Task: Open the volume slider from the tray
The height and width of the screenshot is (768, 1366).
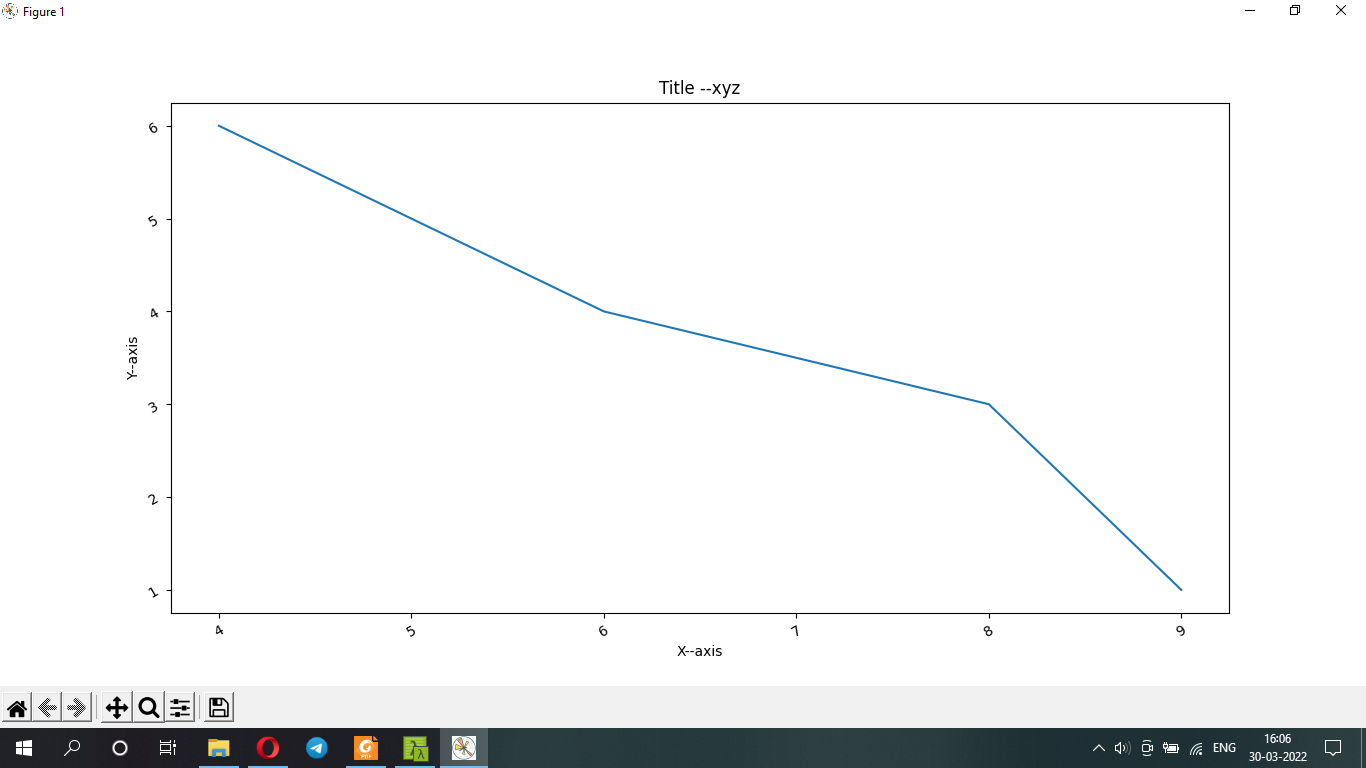Action: tap(1121, 747)
